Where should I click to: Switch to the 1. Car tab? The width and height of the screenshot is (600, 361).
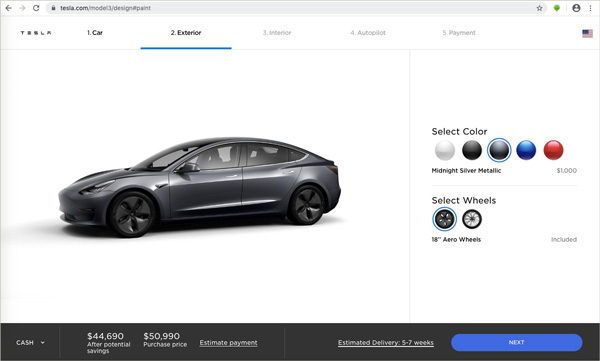point(95,33)
